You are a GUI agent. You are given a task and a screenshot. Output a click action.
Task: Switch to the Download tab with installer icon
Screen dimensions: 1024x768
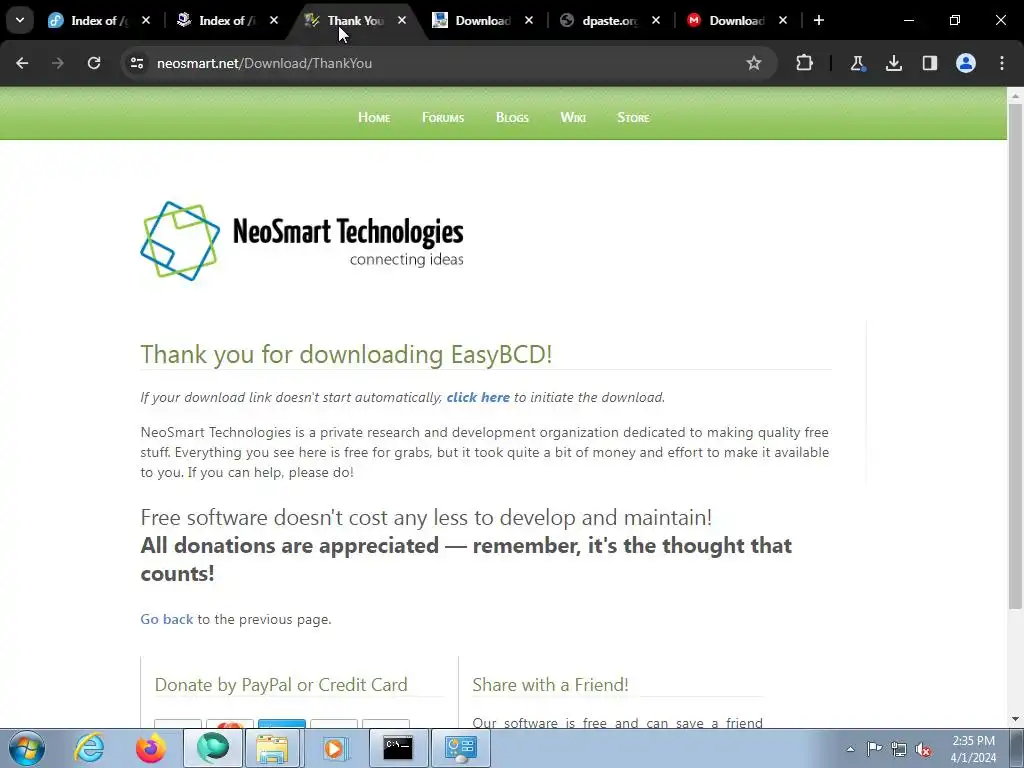tap(482, 20)
